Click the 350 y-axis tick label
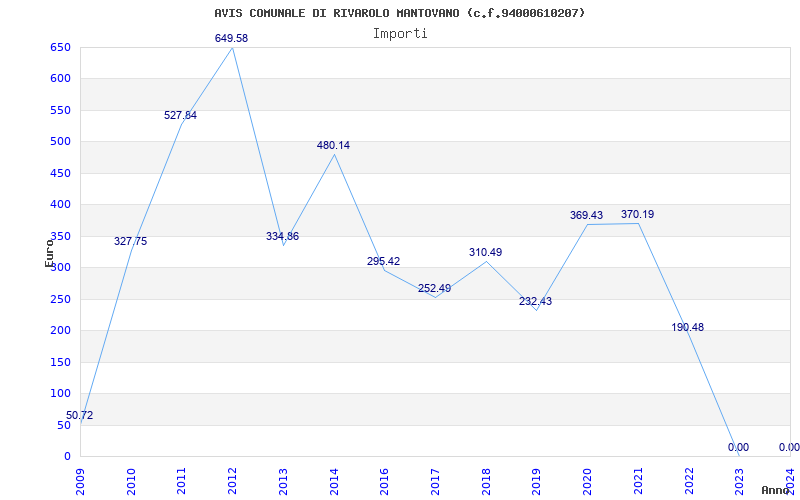 [x=60, y=236]
